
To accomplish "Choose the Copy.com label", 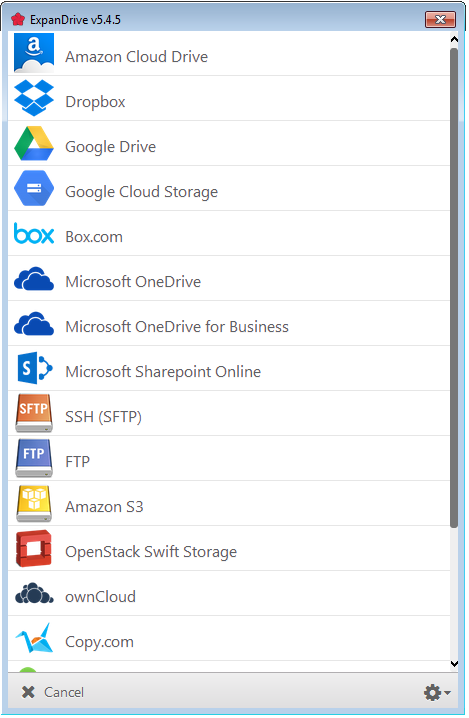I will coord(99,642).
